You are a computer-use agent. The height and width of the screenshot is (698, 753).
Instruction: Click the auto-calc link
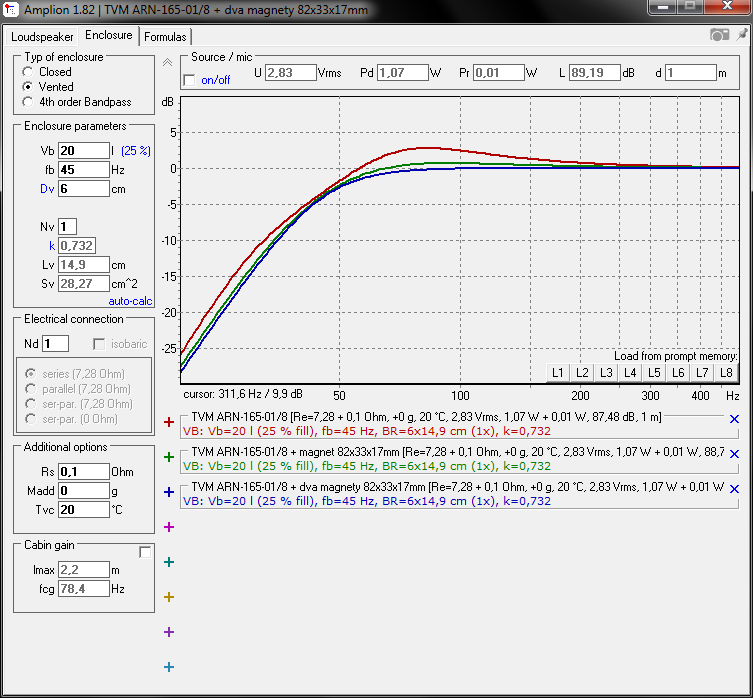coord(130,301)
